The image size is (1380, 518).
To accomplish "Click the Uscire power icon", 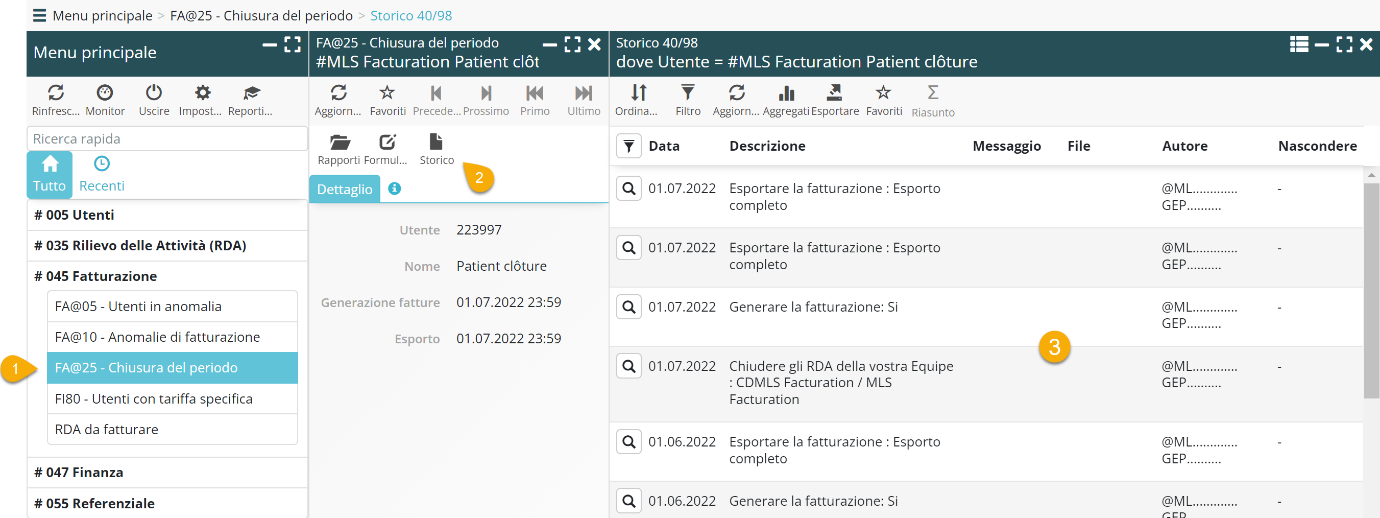I will 154,93.
